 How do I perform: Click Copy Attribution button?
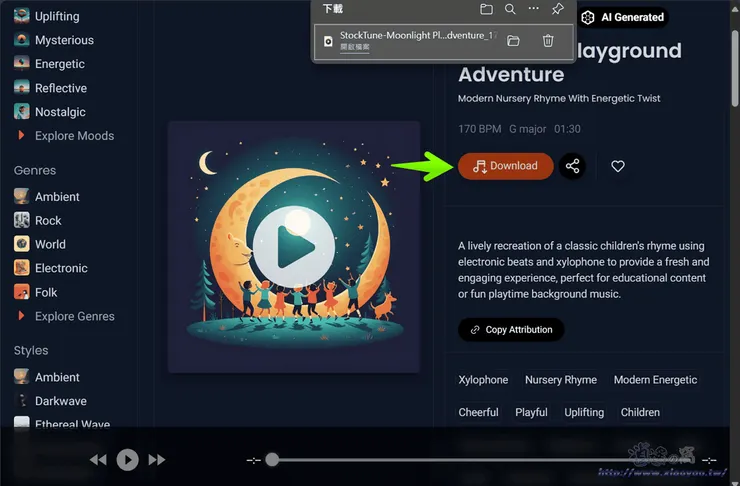click(511, 329)
